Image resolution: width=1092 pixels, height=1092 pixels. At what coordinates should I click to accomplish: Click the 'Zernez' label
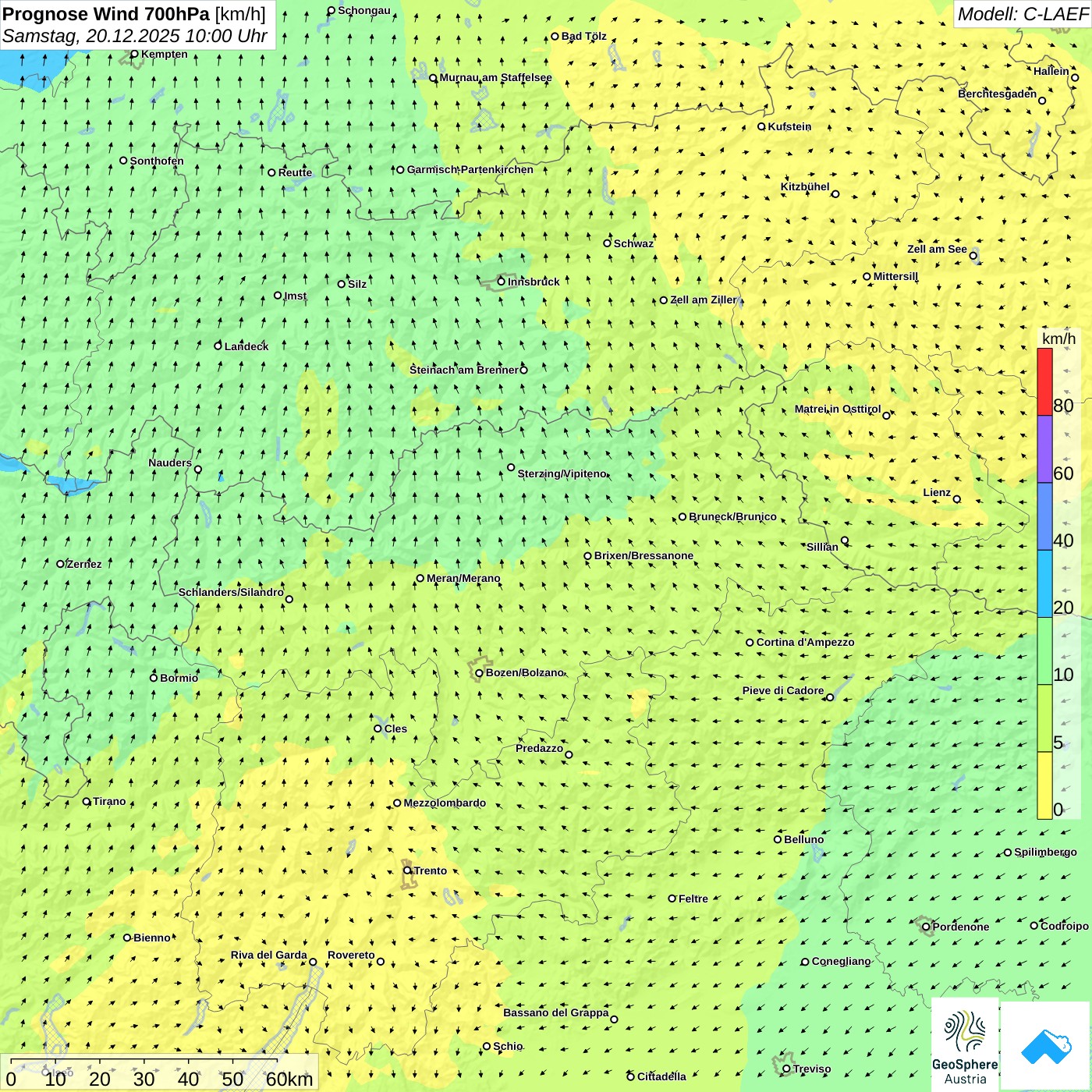tap(84, 564)
